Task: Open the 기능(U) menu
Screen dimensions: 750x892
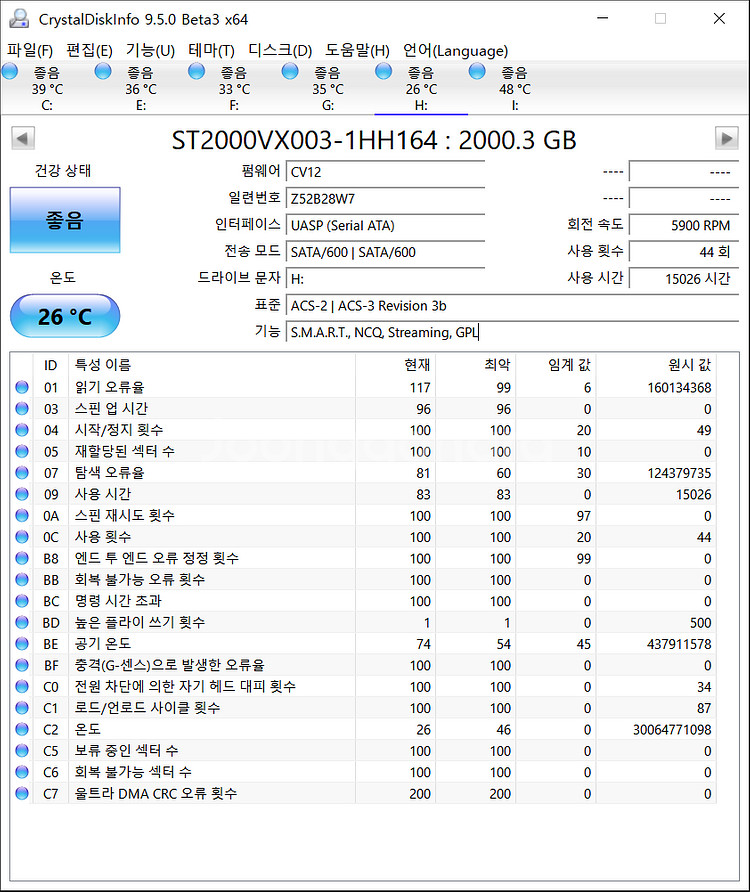Action: (x=150, y=51)
